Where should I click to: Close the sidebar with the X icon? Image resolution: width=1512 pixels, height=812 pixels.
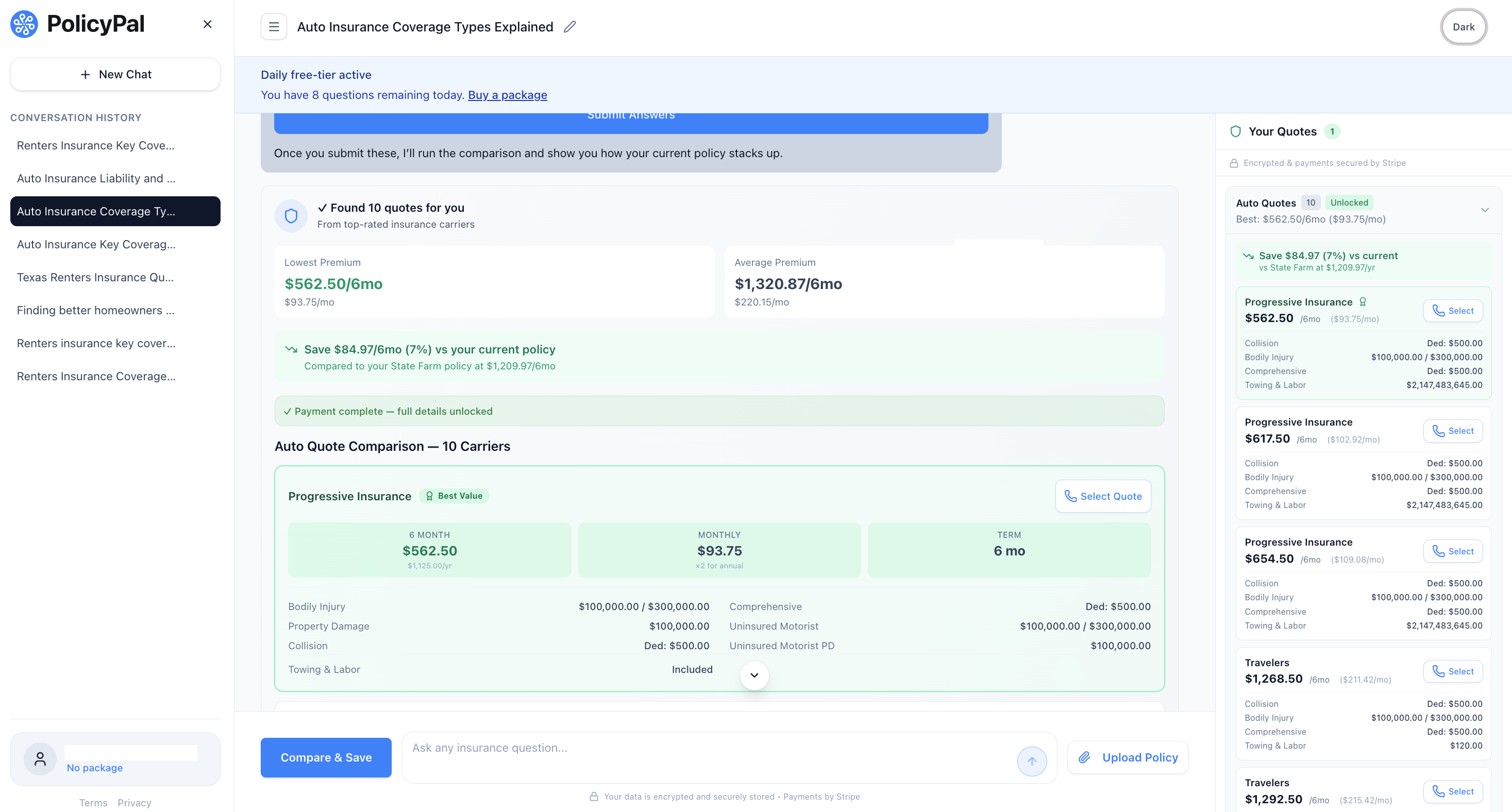pyautogui.click(x=207, y=24)
